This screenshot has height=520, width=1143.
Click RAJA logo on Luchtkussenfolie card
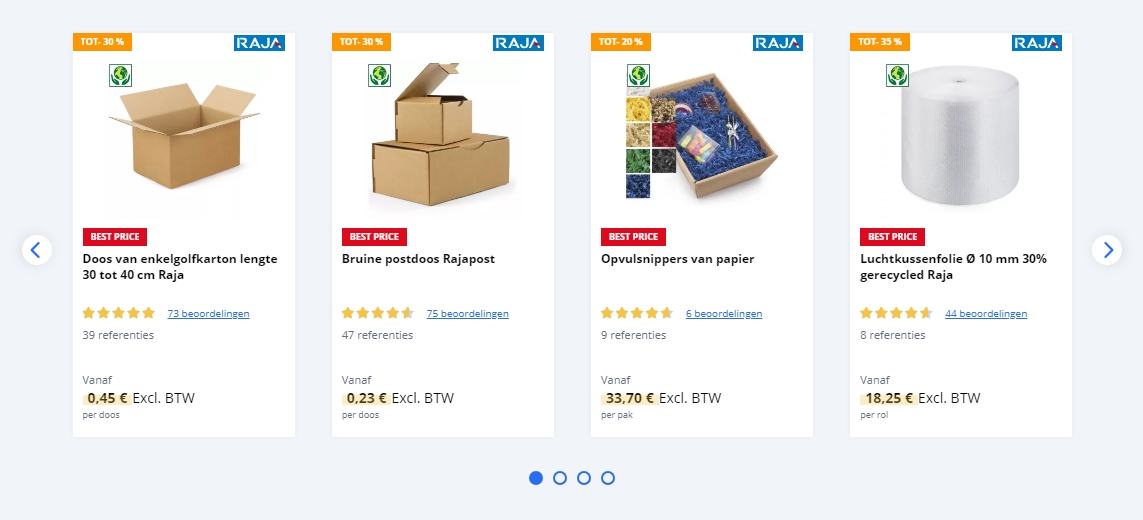click(x=1037, y=43)
